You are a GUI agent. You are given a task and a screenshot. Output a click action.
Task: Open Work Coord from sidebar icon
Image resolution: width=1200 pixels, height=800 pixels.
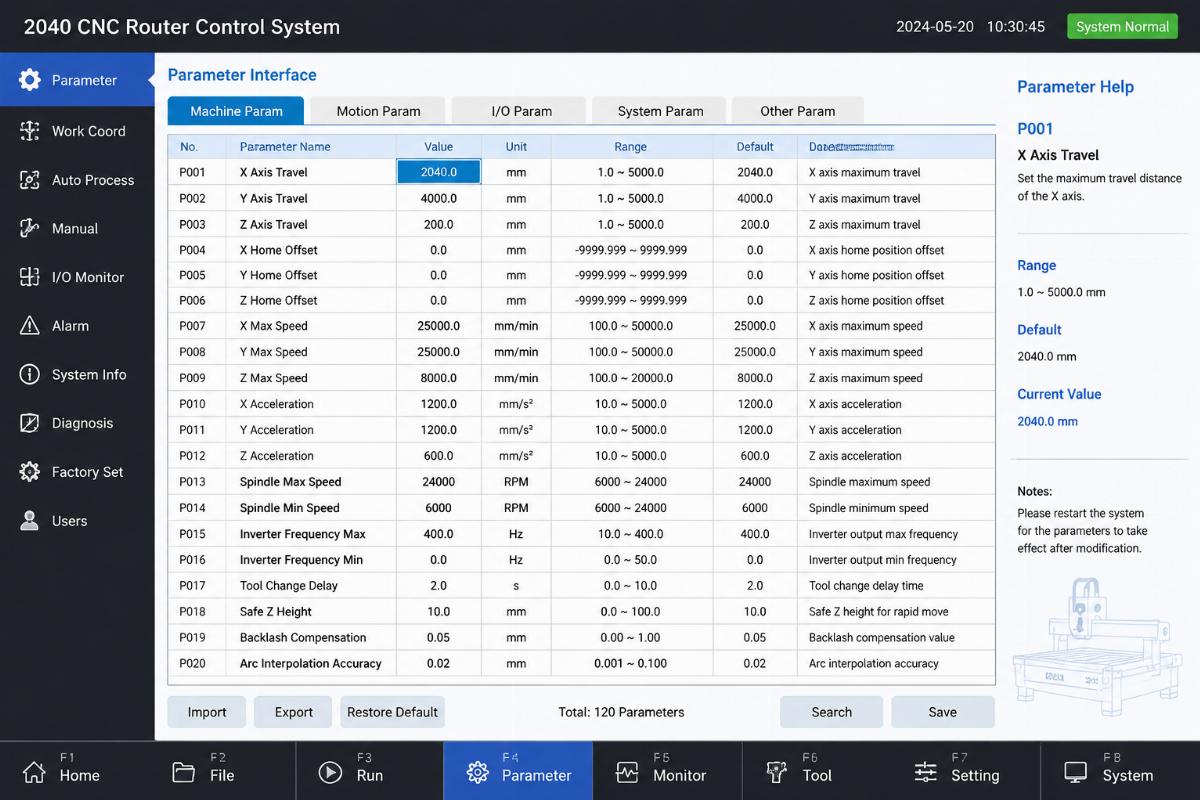pyautogui.click(x=30, y=131)
